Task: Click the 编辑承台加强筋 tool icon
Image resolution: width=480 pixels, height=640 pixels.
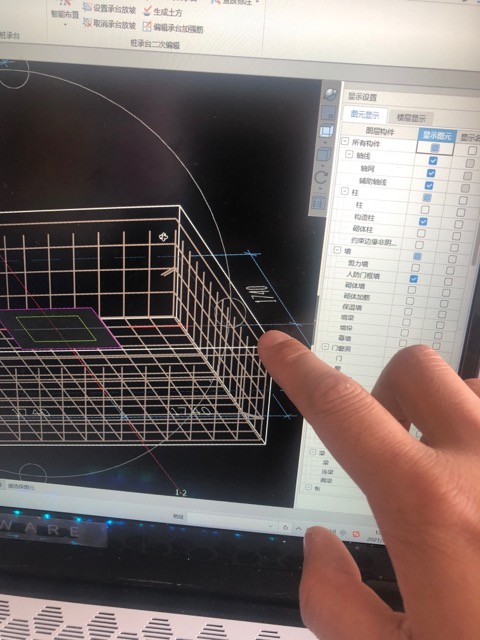Action: pyautogui.click(x=147, y=27)
